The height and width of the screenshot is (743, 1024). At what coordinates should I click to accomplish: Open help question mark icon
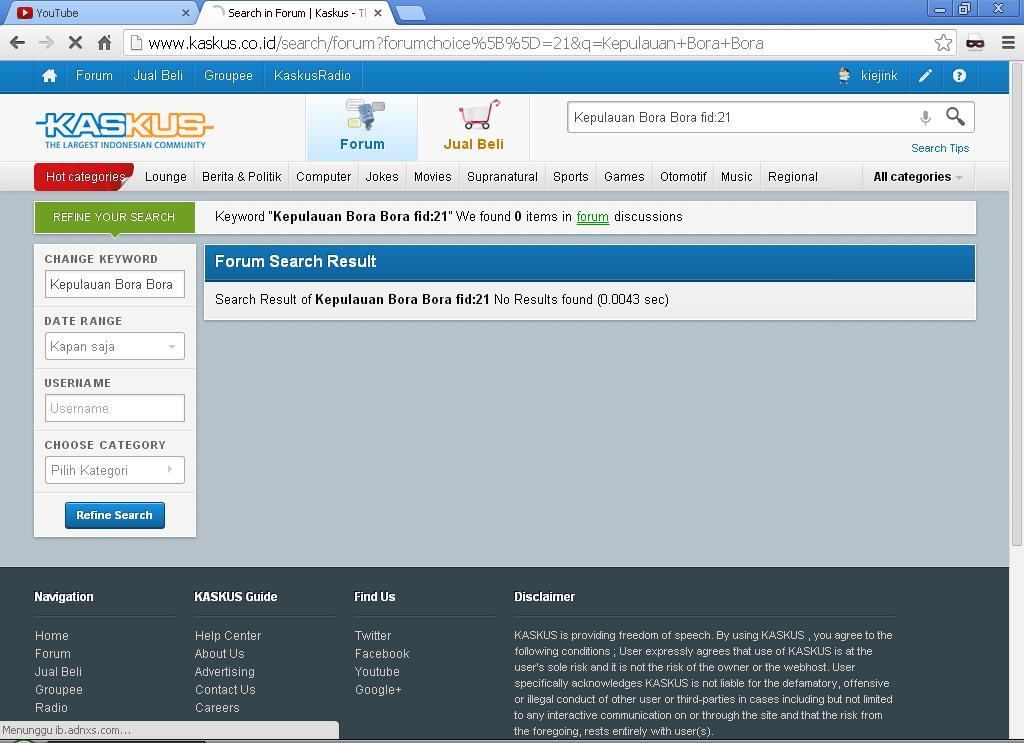(x=959, y=76)
